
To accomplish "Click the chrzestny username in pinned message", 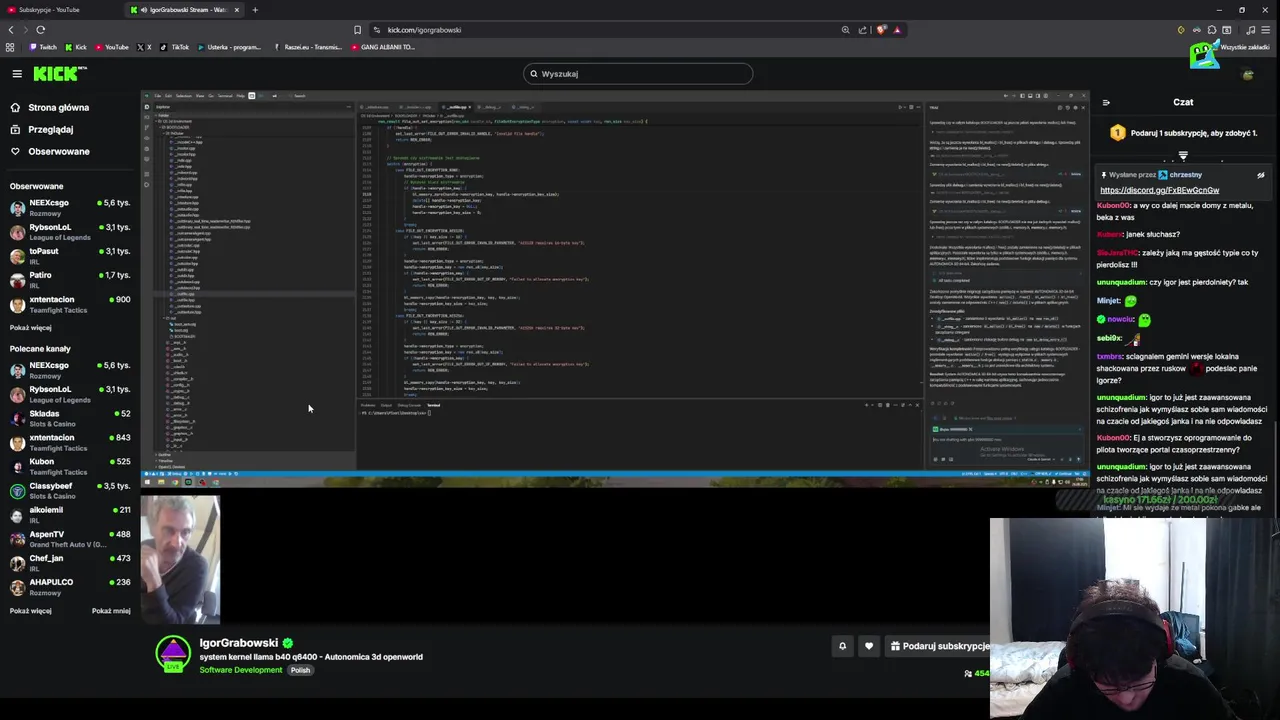I will click(1185, 175).
